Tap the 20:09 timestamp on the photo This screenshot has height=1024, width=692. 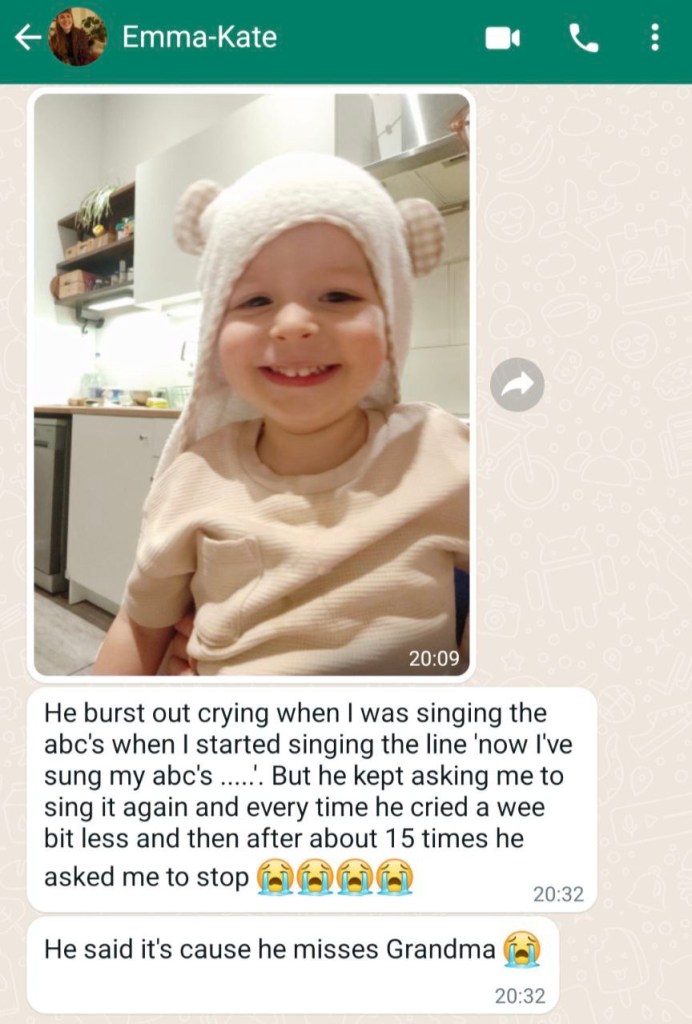click(x=434, y=658)
